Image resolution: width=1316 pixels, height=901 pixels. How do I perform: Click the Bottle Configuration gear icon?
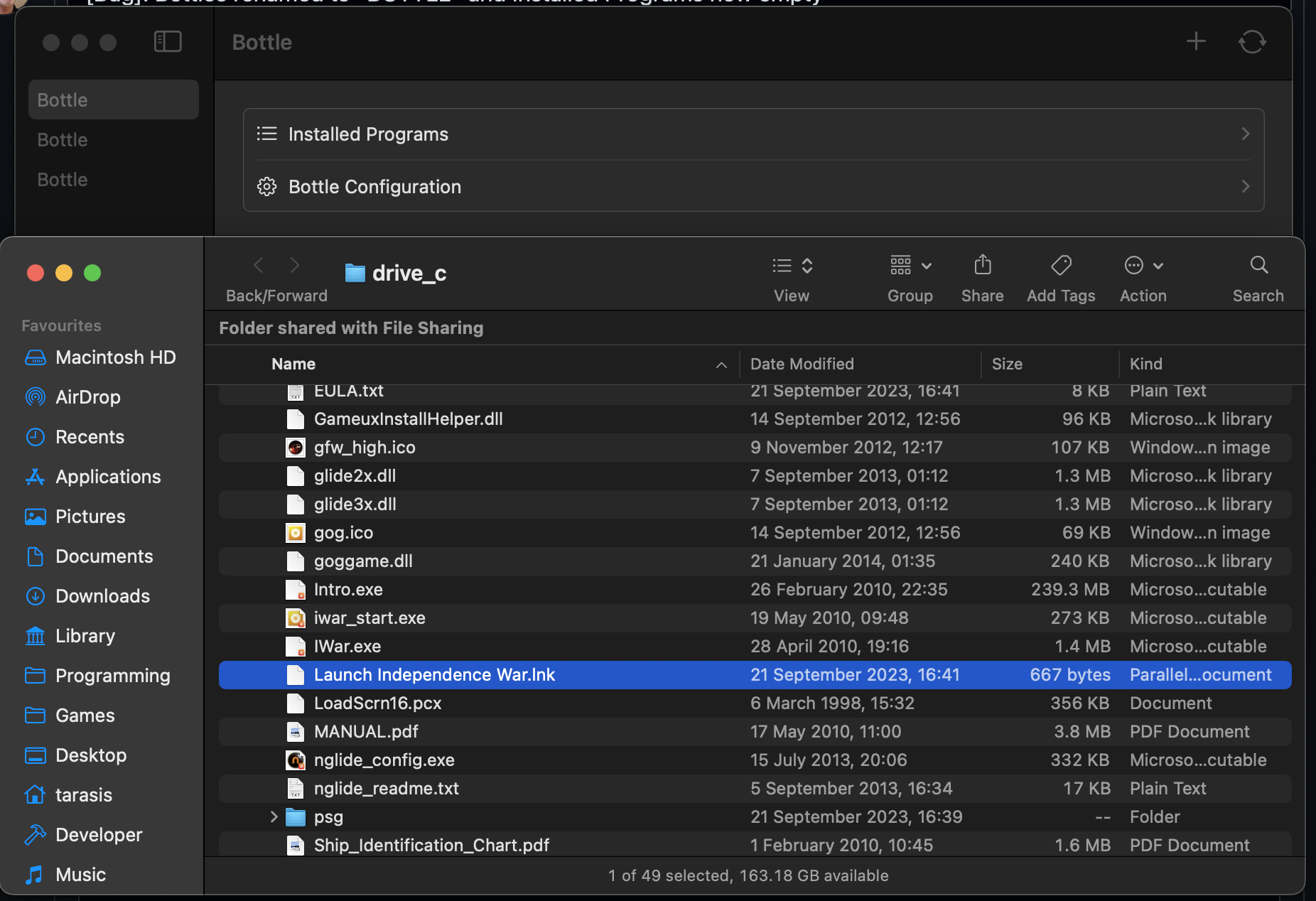click(266, 186)
